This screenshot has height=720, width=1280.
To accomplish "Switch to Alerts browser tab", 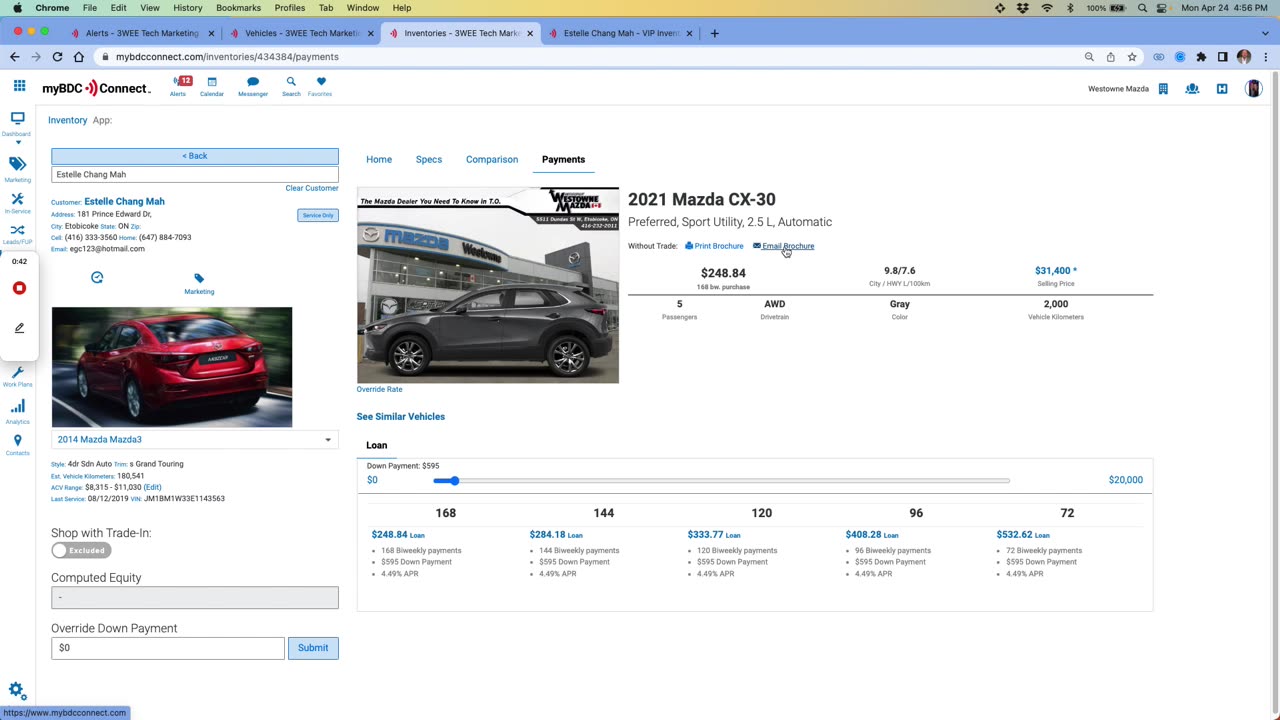I will [x=140, y=33].
